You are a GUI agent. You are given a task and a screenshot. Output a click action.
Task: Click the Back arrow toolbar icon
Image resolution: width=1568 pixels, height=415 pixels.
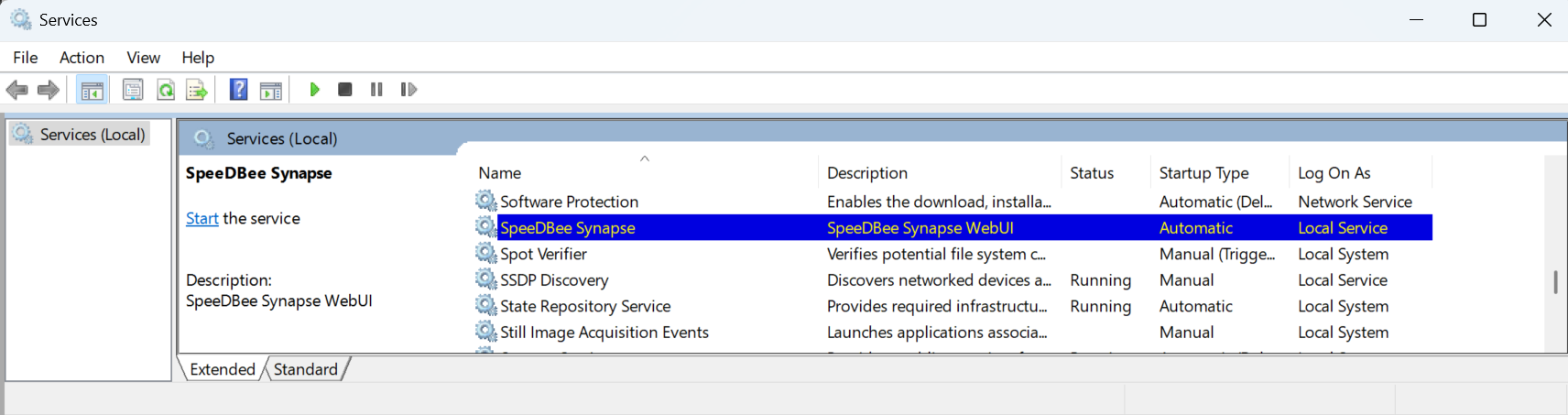(16, 90)
